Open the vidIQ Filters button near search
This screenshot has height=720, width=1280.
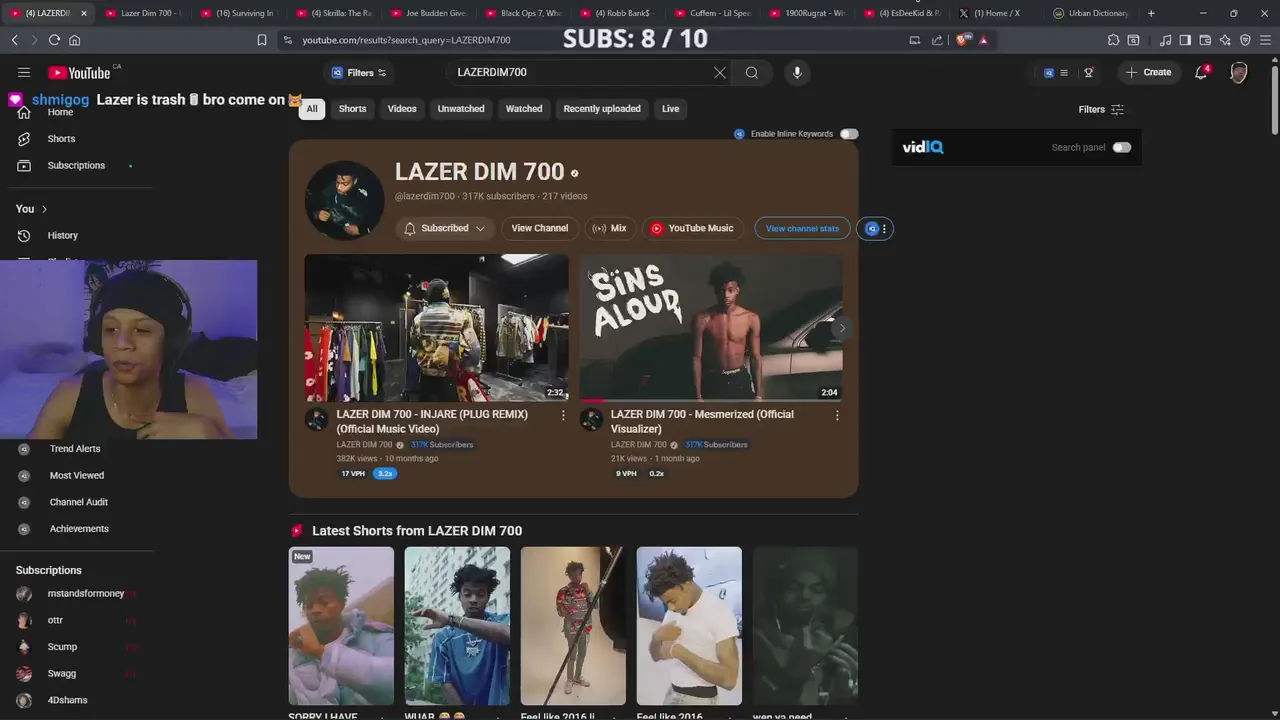(x=358, y=73)
